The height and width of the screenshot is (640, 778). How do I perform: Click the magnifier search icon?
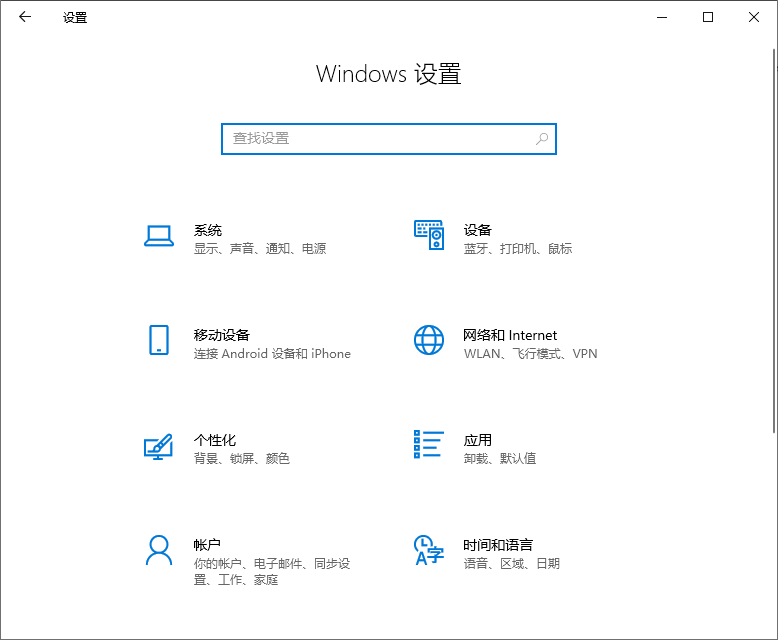542,139
